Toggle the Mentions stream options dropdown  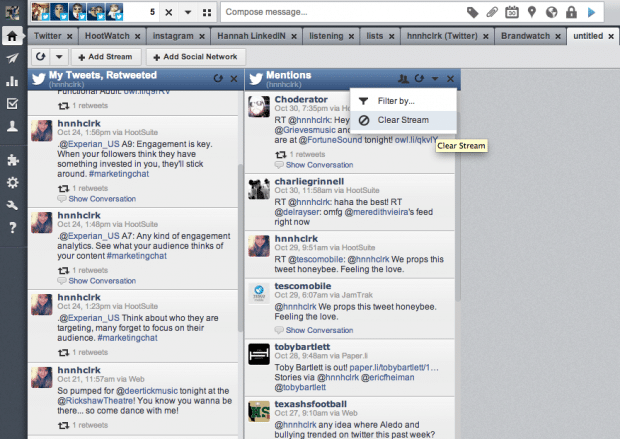coord(435,79)
